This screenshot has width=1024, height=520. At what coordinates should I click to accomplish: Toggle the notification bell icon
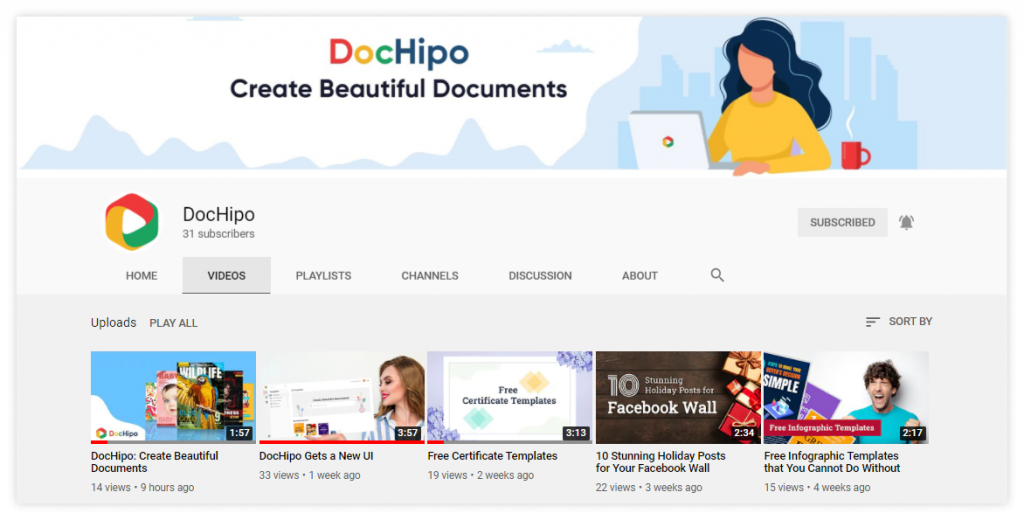click(906, 222)
